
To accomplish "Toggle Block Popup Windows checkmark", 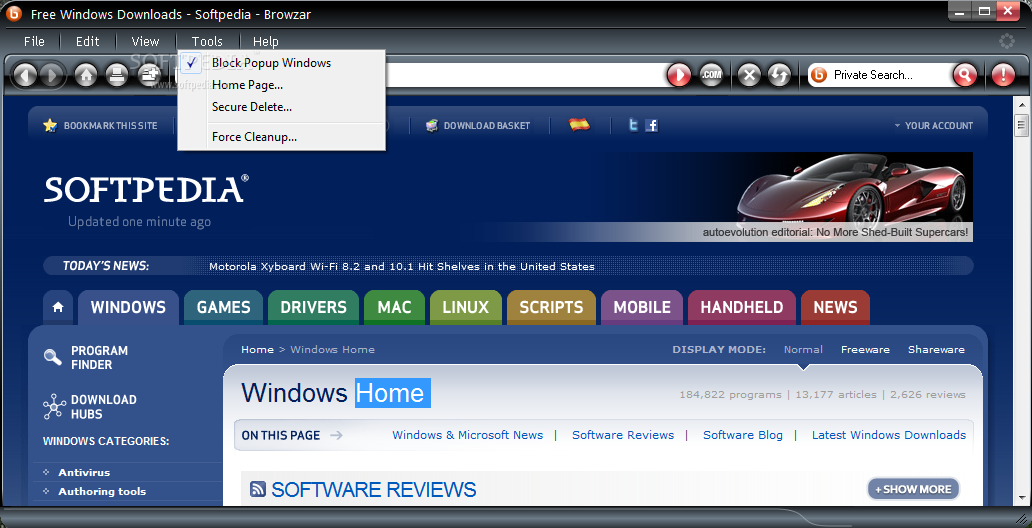I will (192, 63).
